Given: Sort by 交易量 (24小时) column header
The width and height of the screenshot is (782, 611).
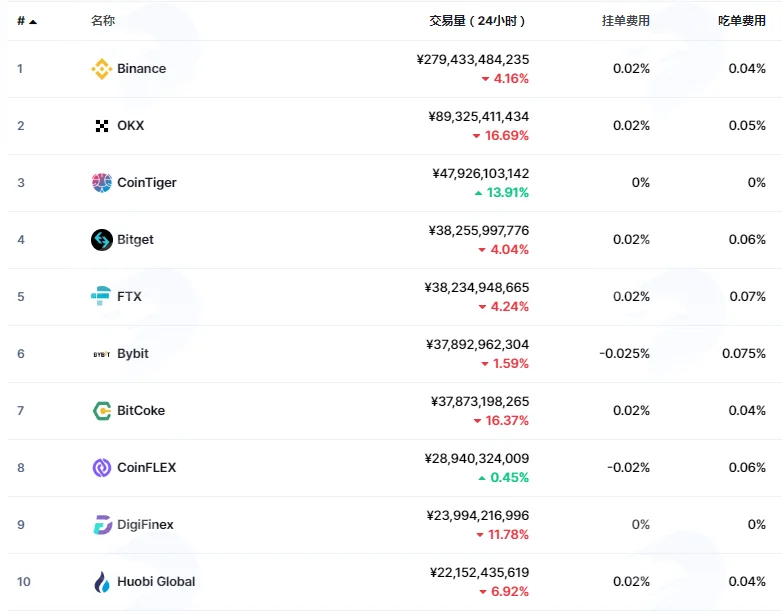Looking at the screenshot, I should pos(477,21).
